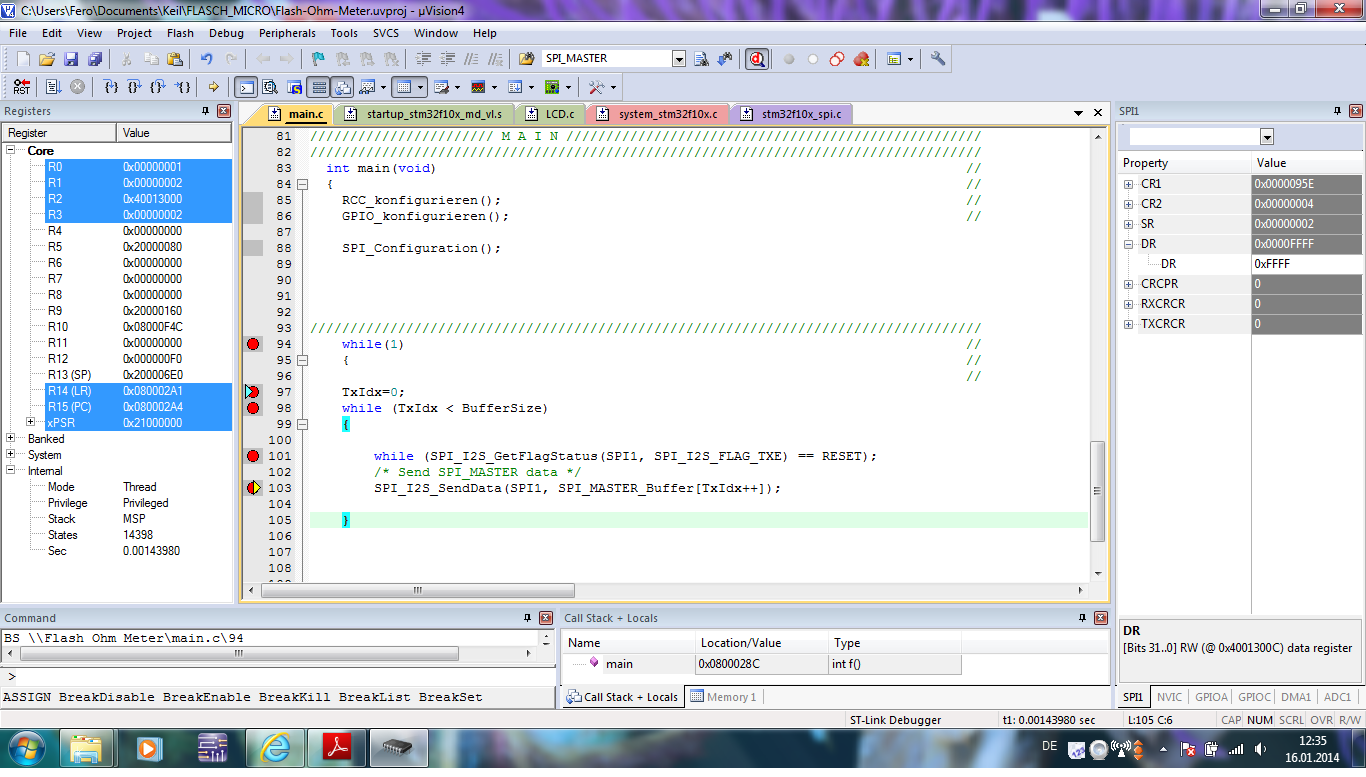Select the DR value 0xFFFF field
The image size is (1366, 777).
(1306, 264)
